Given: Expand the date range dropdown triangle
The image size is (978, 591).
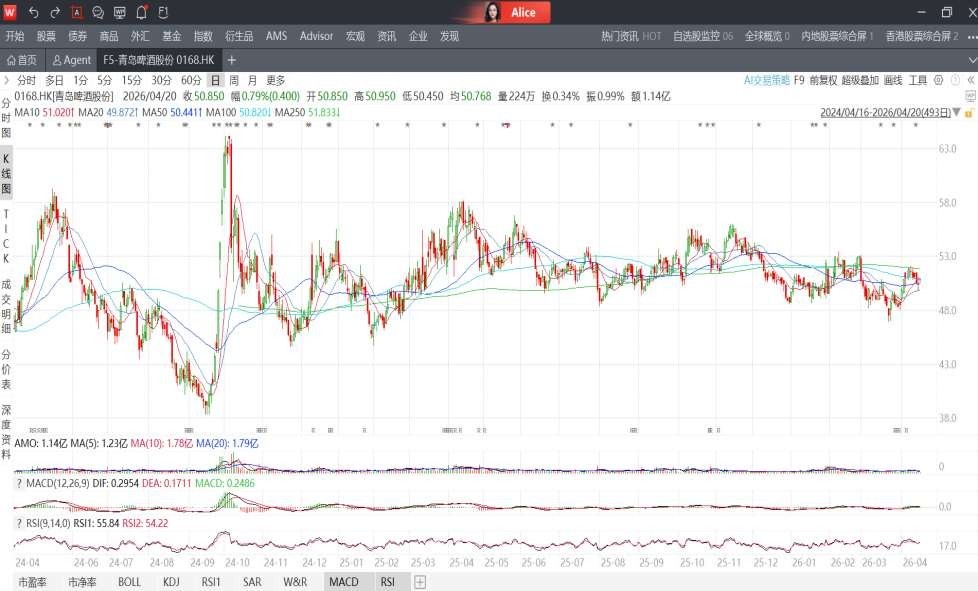Looking at the screenshot, I should 957,113.
